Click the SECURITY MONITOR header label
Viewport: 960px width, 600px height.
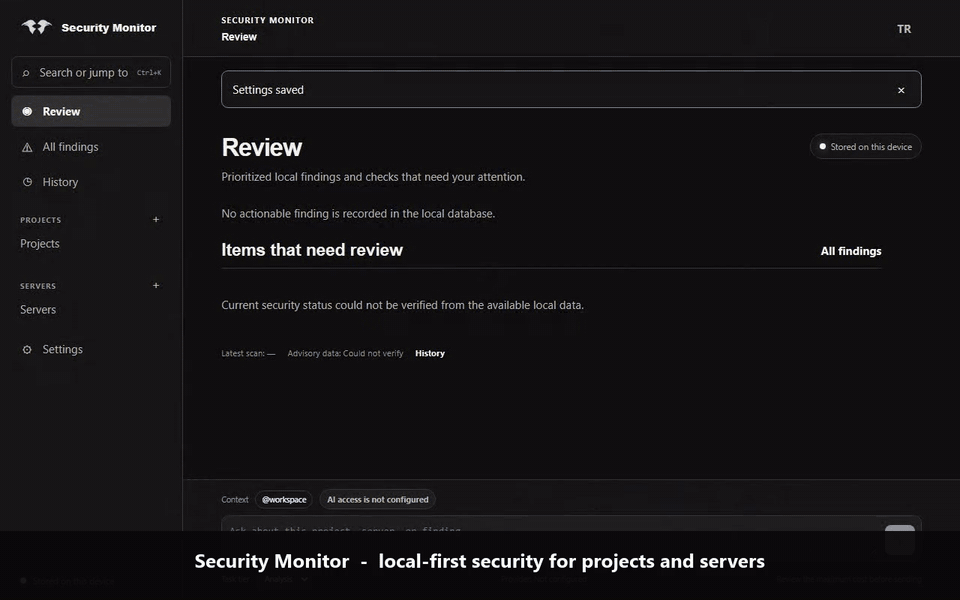click(268, 20)
